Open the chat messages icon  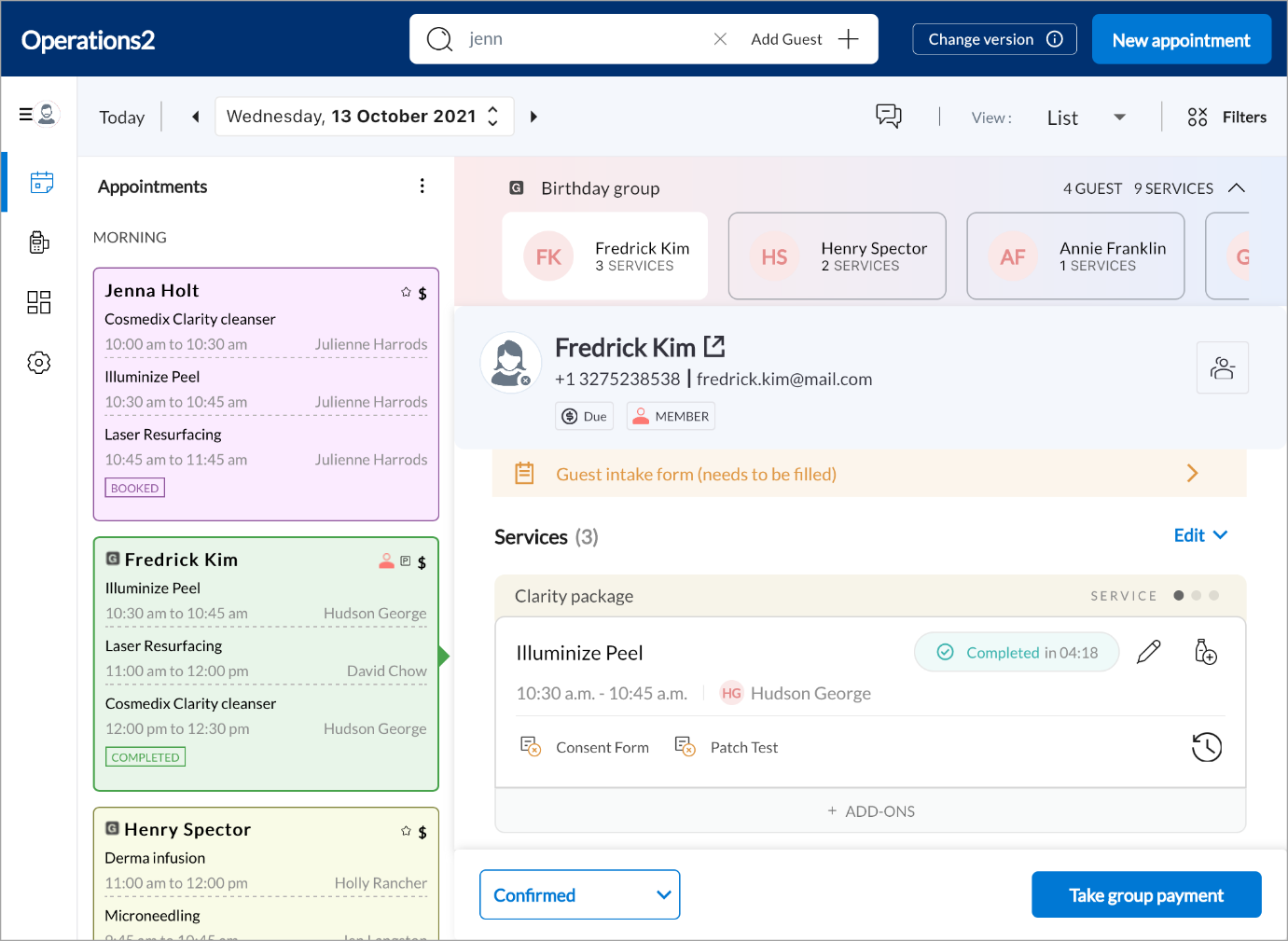[888, 117]
